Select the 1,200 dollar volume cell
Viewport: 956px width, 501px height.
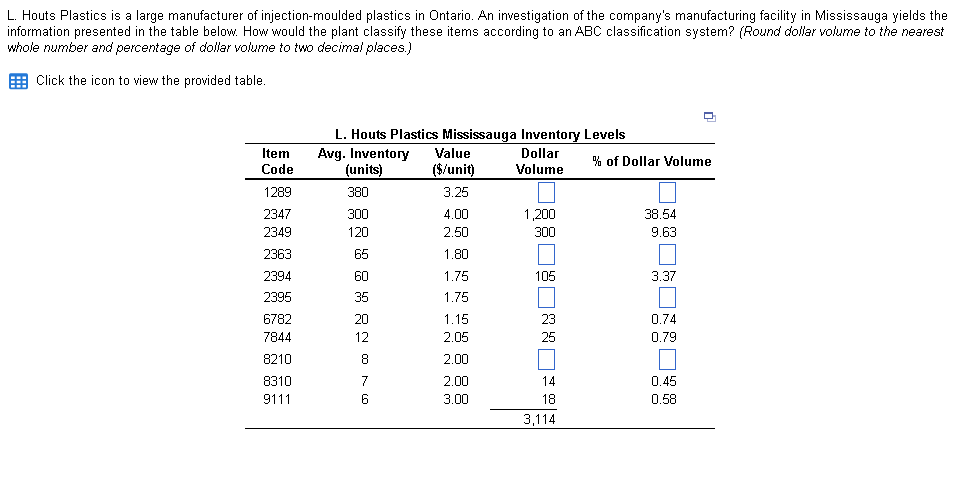point(540,214)
